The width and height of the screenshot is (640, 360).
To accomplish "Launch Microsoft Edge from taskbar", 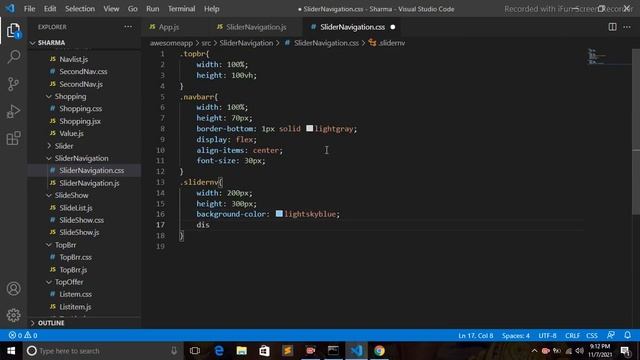I will coord(219,351).
